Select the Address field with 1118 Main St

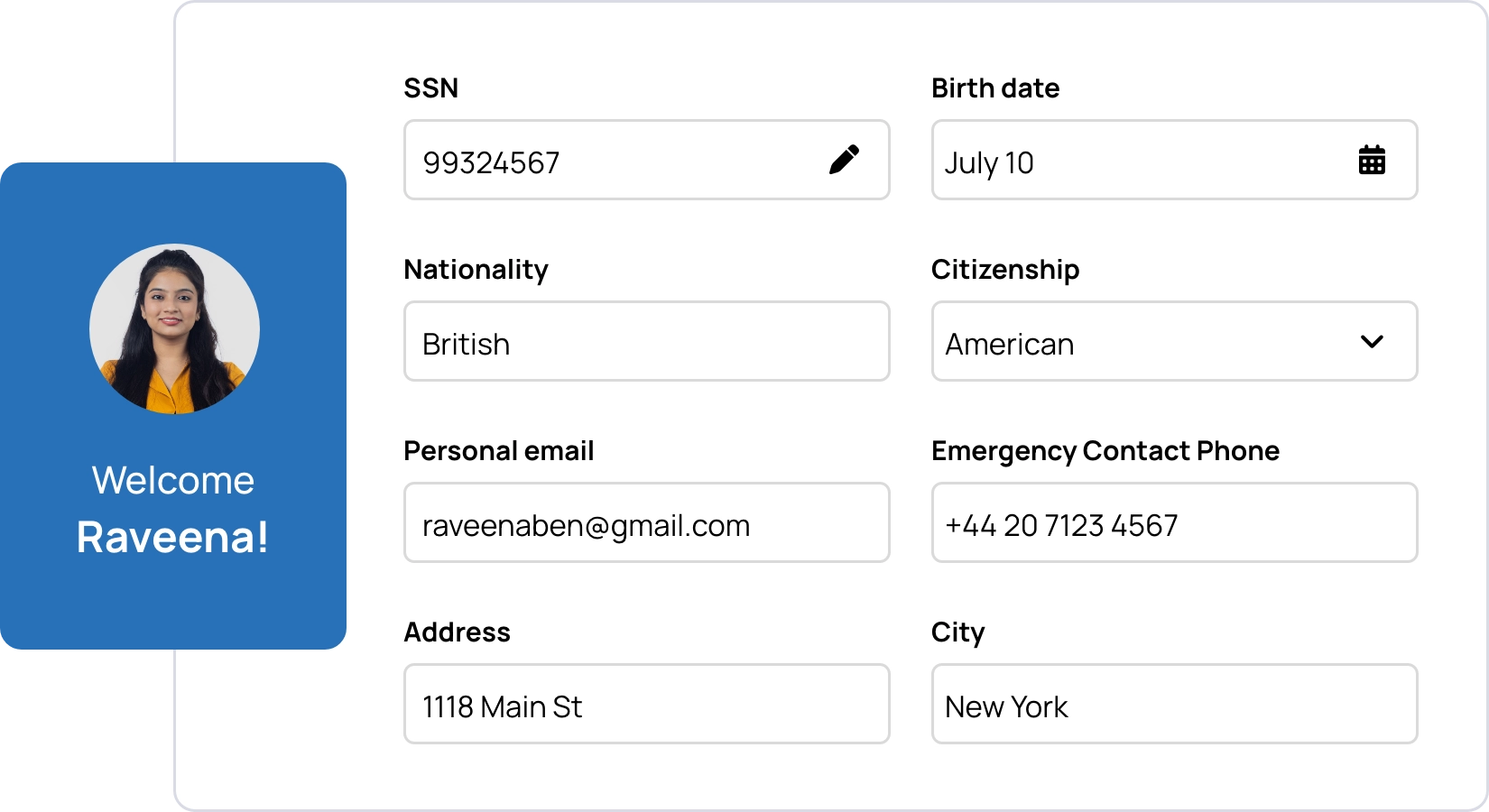(x=646, y=705)
